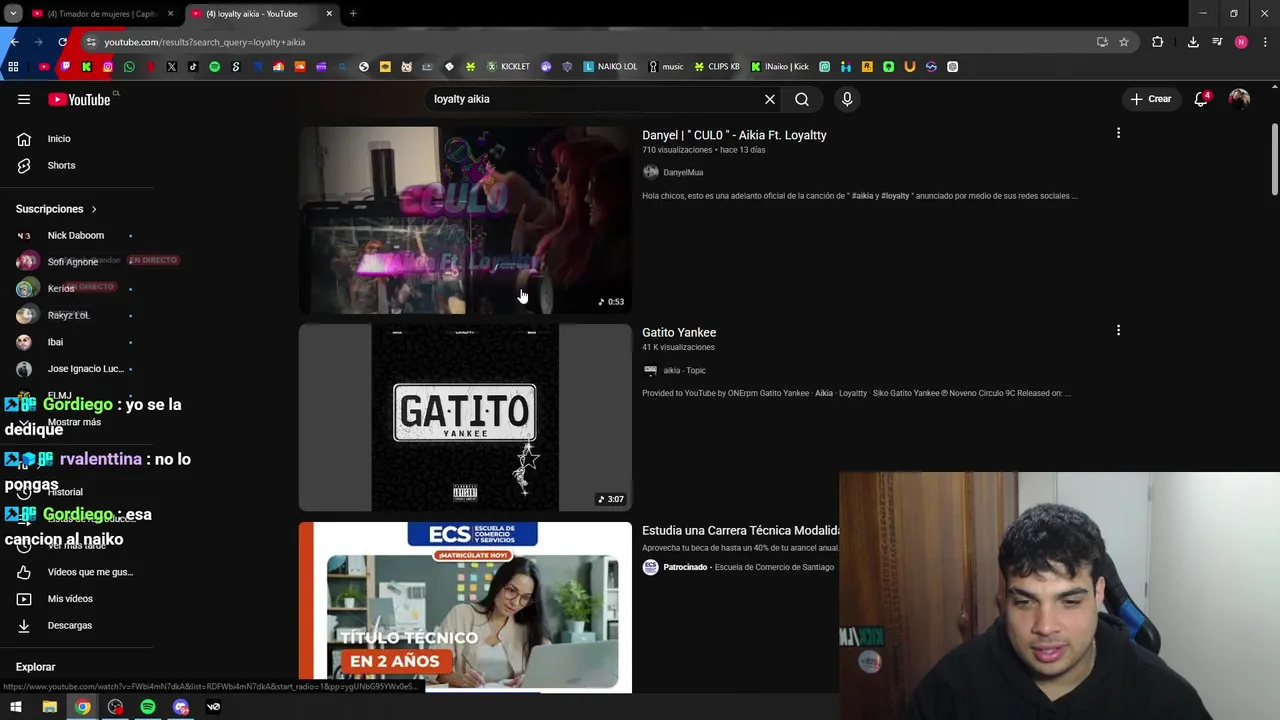Open the YouTube account avatar menu
Viewport: 1280px width, 720px height.
(1239, 99)
